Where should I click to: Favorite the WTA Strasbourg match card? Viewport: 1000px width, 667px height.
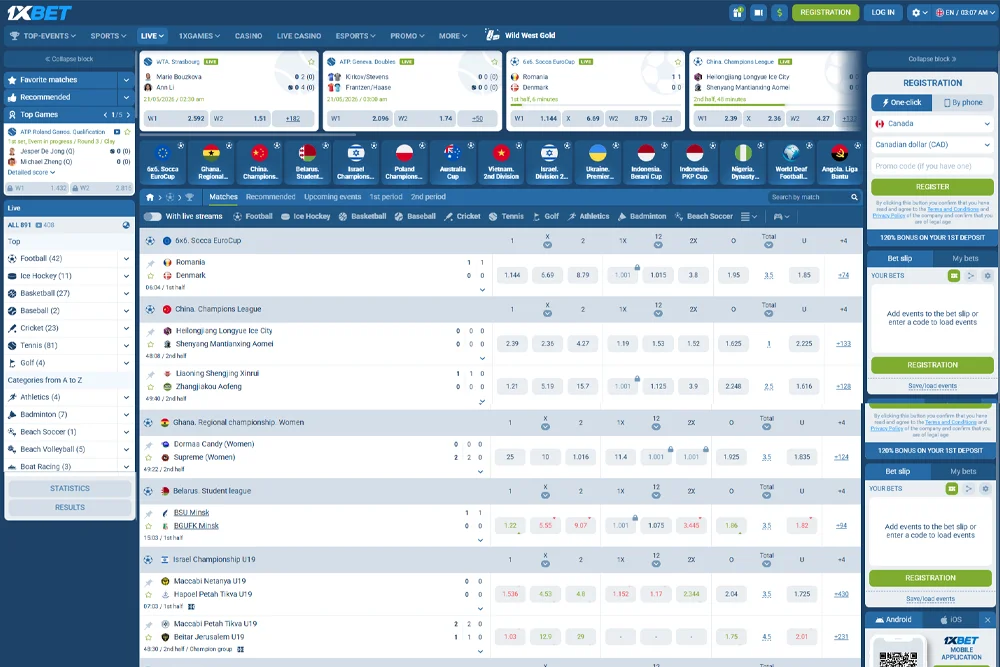tap(311, 62)
